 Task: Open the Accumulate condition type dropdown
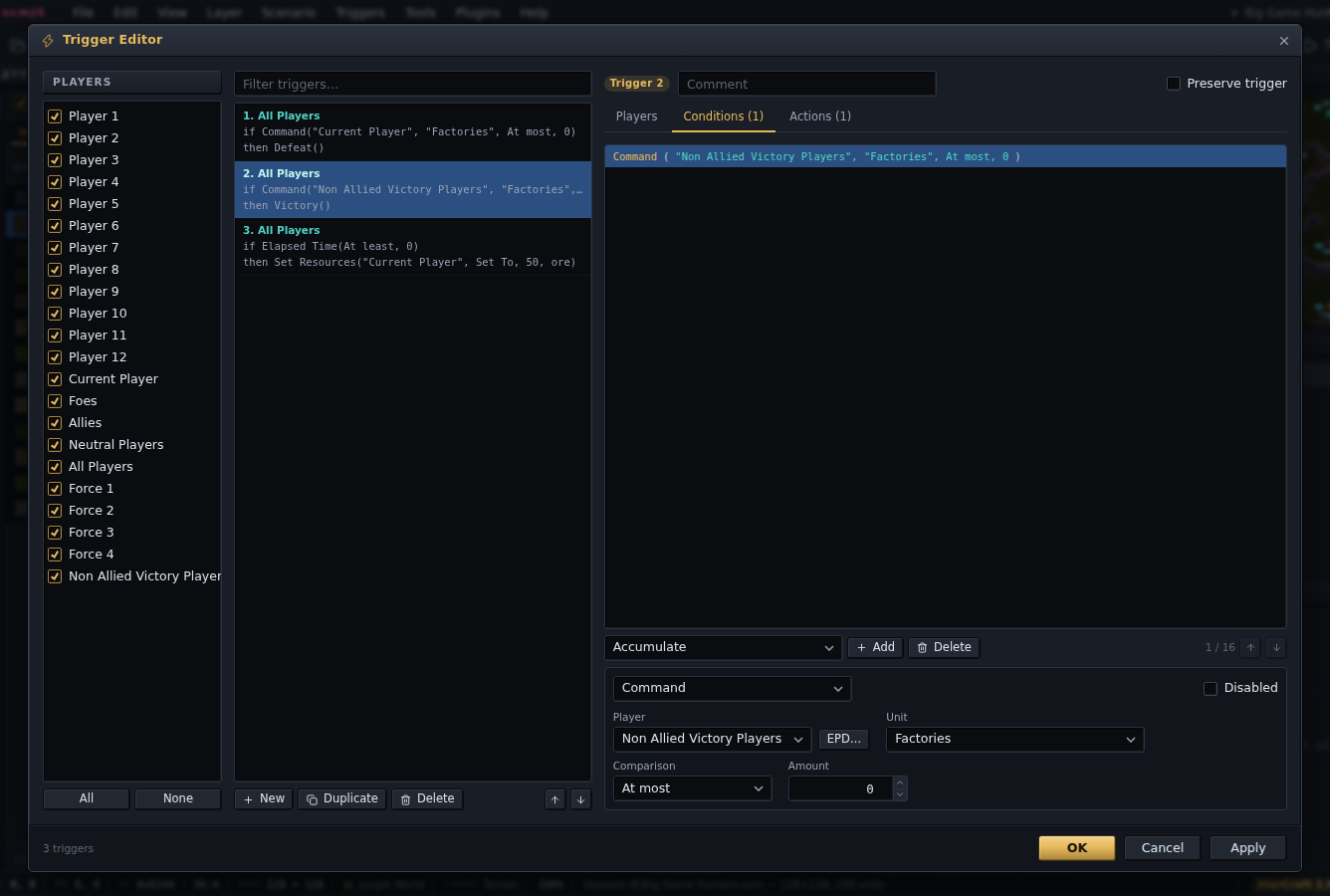tap(723, 647)
